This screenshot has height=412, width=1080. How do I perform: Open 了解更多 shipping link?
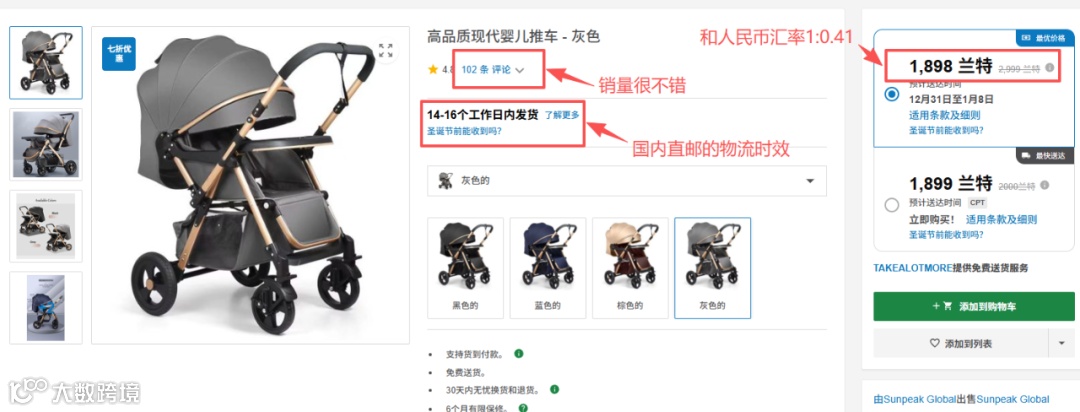click(562, 115)
